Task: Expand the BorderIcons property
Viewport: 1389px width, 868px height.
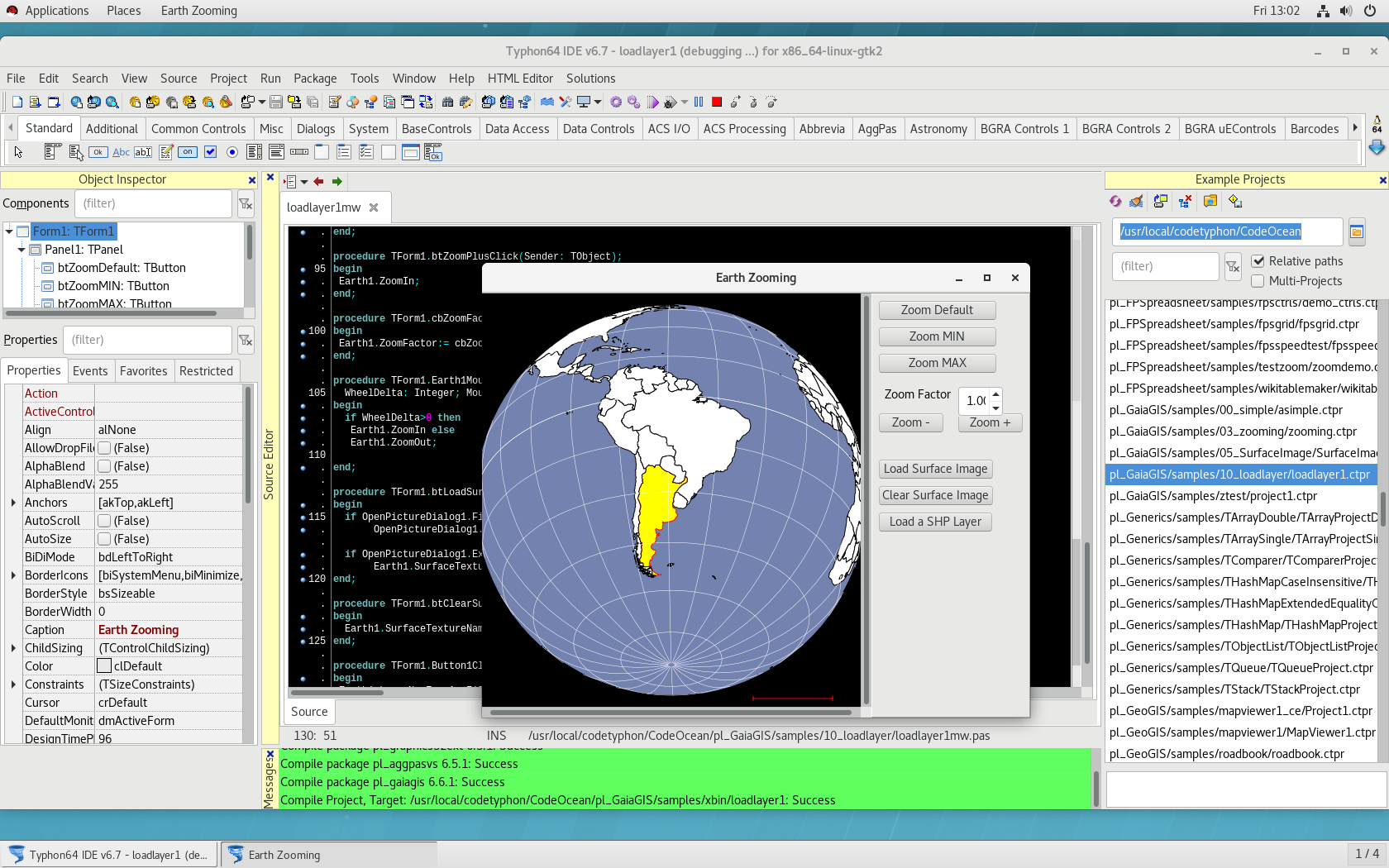Action: coord(13,575)
